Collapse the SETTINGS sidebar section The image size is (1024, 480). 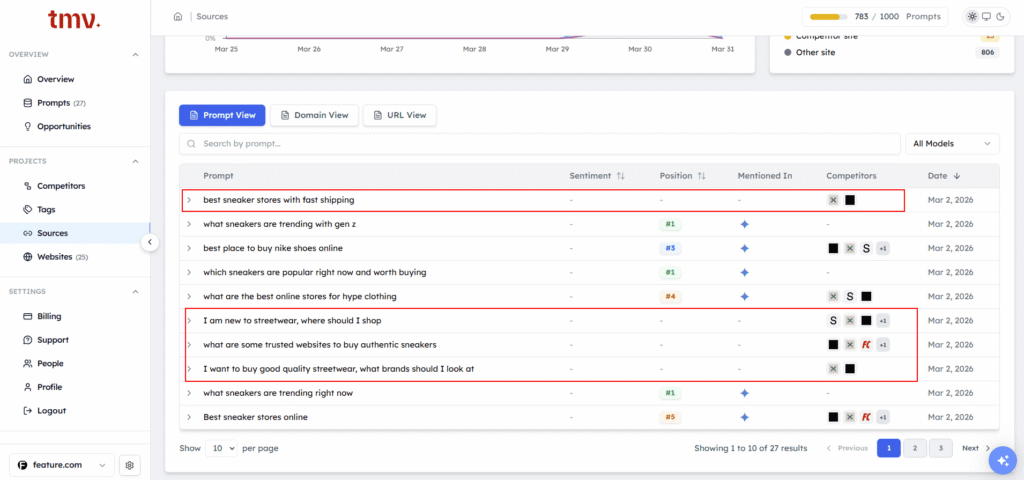(135, 292)
